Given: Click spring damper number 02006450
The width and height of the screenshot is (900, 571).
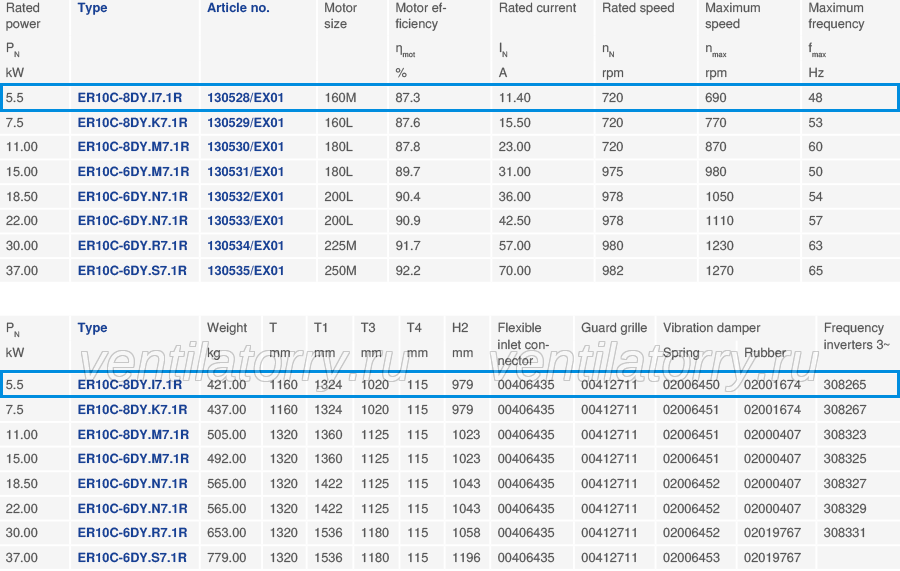Looking at the screenshot, I should point(691,385).
